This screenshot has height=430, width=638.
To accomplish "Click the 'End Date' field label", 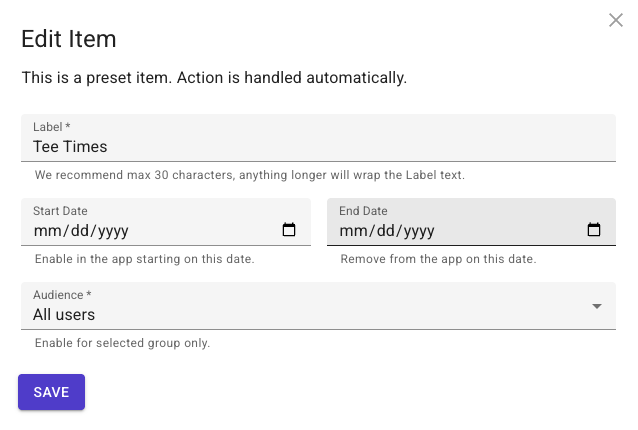I will pyautogui.click(x=363, y=211).
